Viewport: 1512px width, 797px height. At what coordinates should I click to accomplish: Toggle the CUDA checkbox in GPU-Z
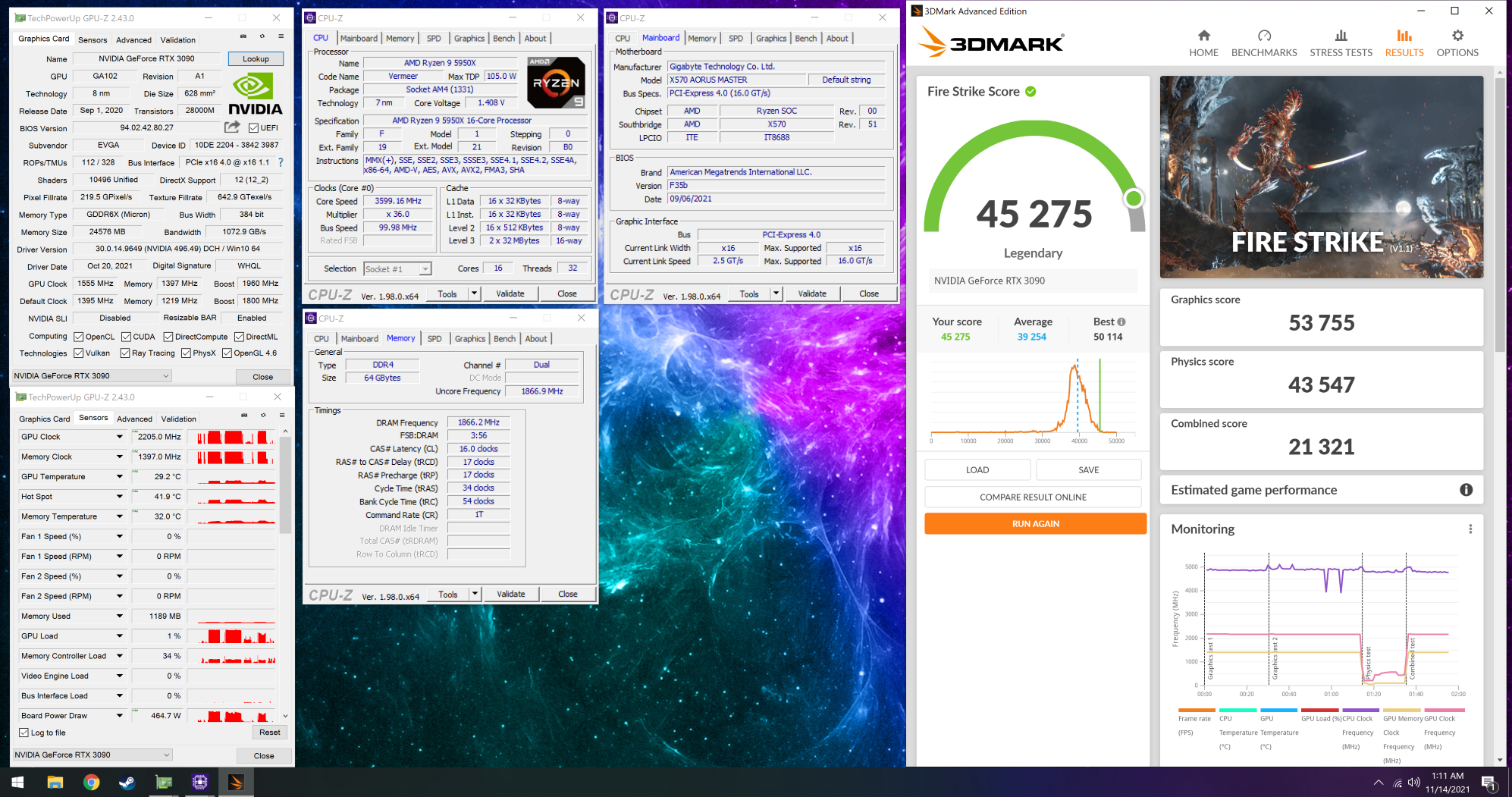tap(126, 337)
